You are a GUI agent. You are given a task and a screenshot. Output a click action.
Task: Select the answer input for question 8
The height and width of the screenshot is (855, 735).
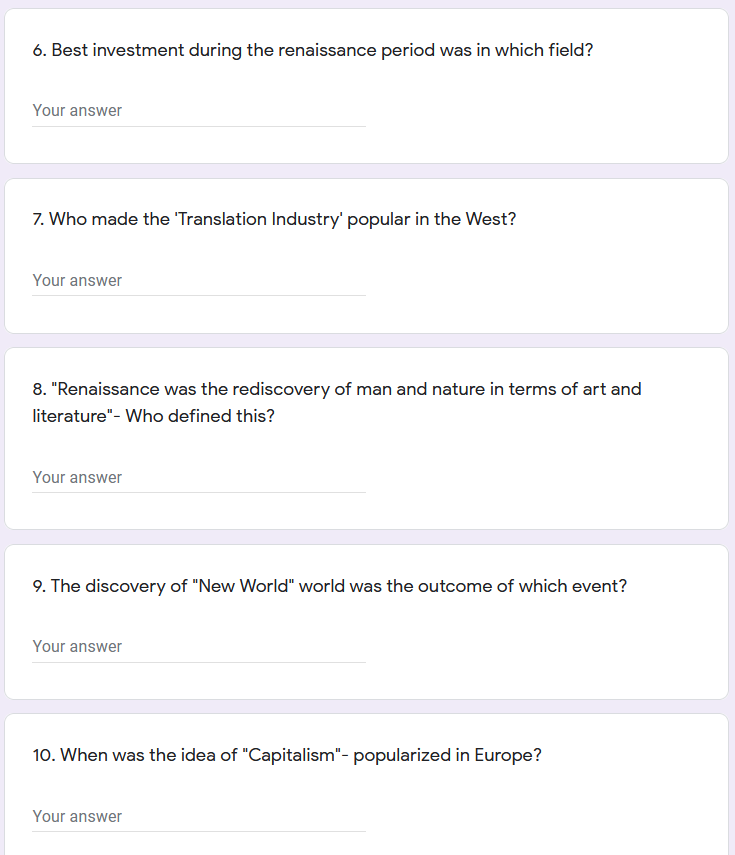coord(198,477)
